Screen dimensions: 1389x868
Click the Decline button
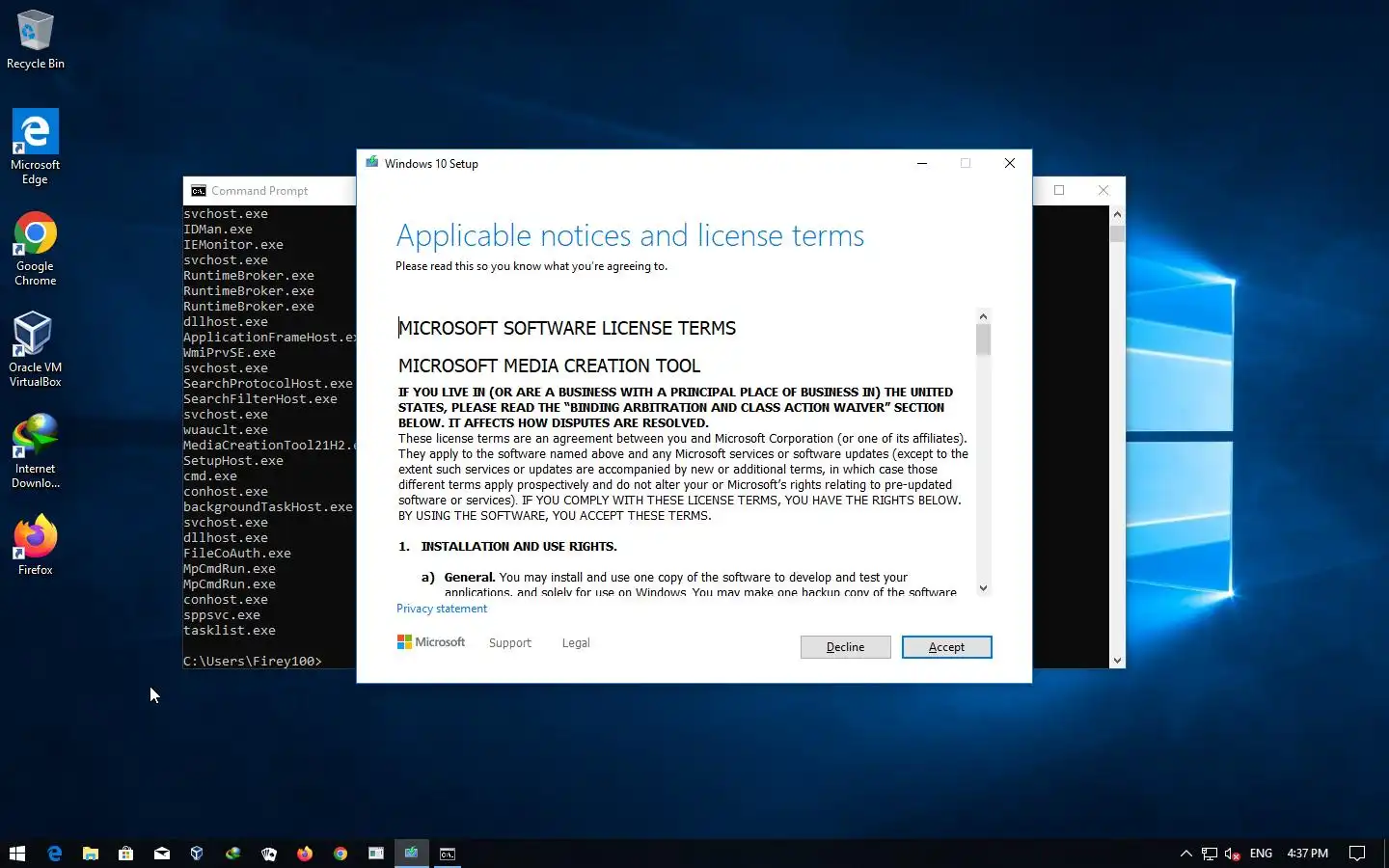point(845,647)
